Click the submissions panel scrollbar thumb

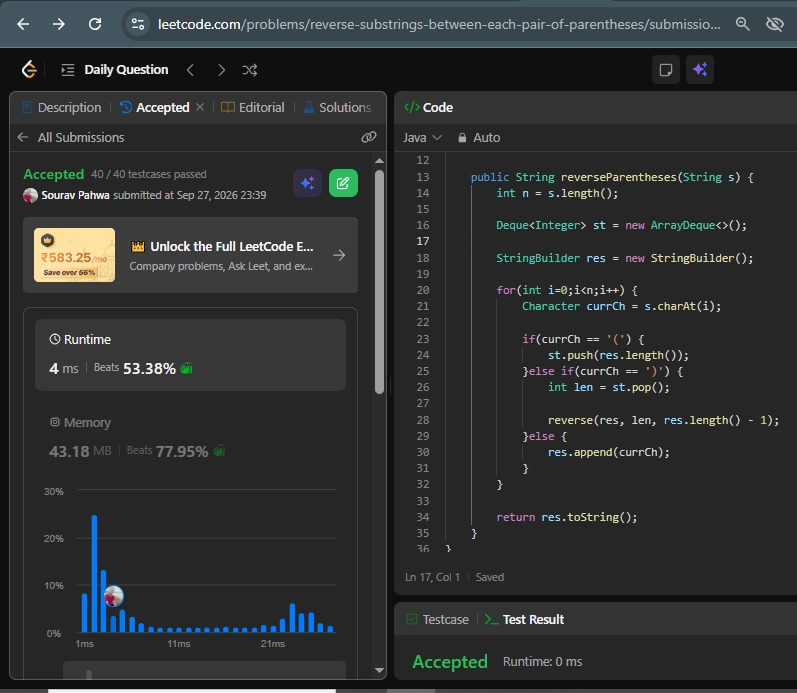379,282
